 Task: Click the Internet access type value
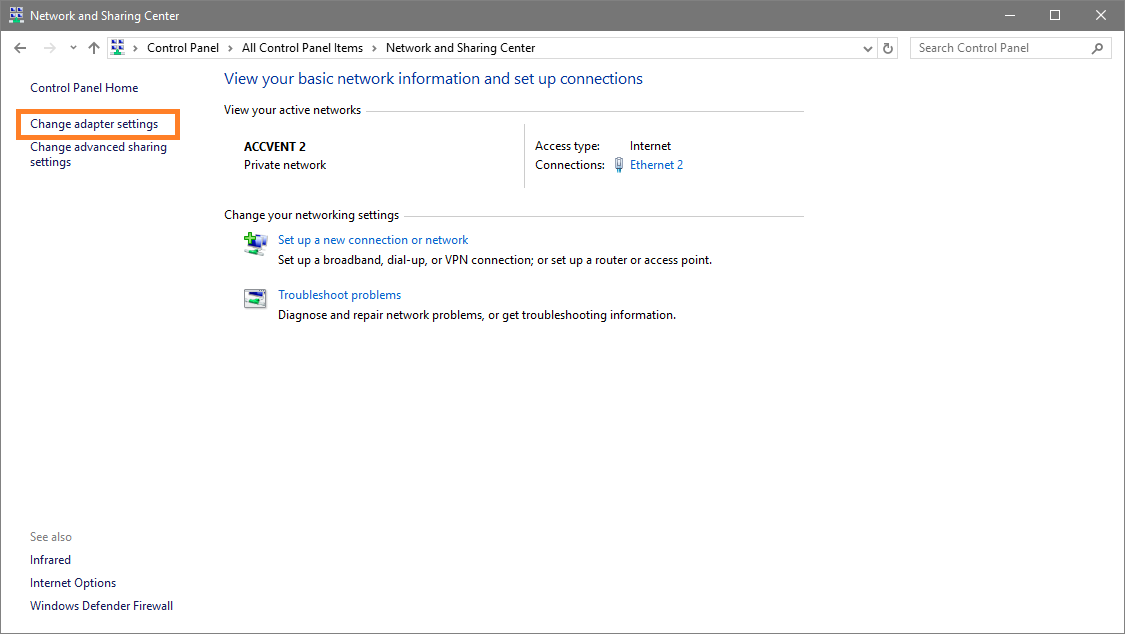pos(650,146)
